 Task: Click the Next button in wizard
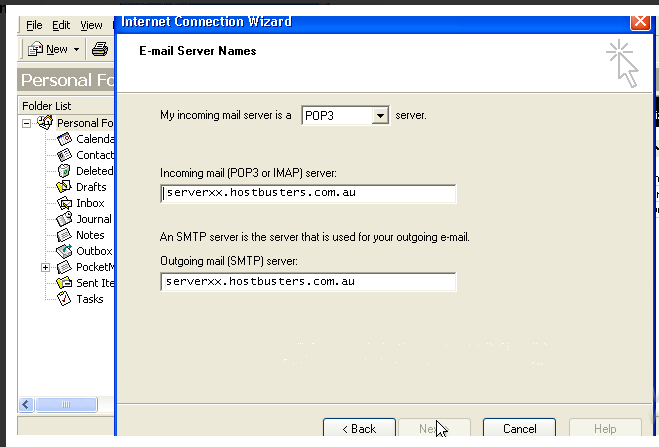(x=434, y=428)
